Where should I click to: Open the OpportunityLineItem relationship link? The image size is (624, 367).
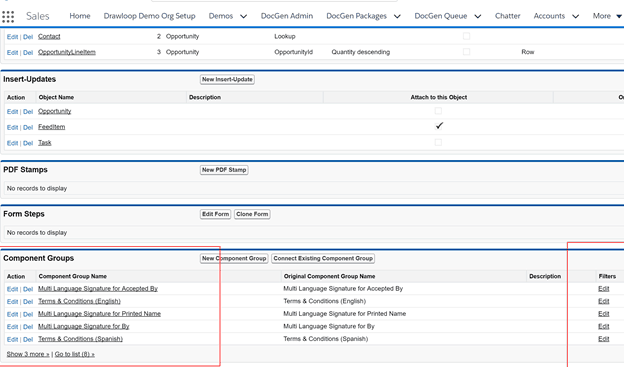click(67, 52)
